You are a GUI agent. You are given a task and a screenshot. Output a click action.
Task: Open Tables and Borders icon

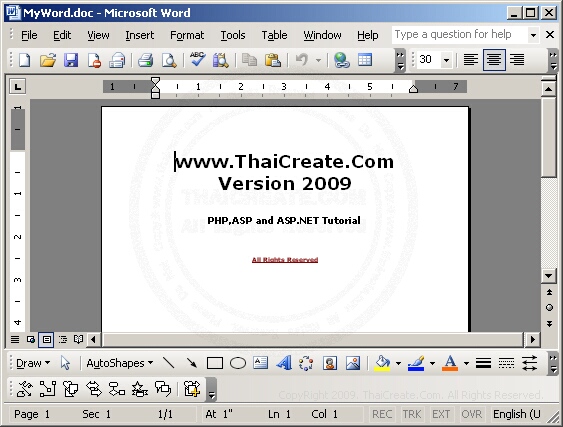coord(365,60)
